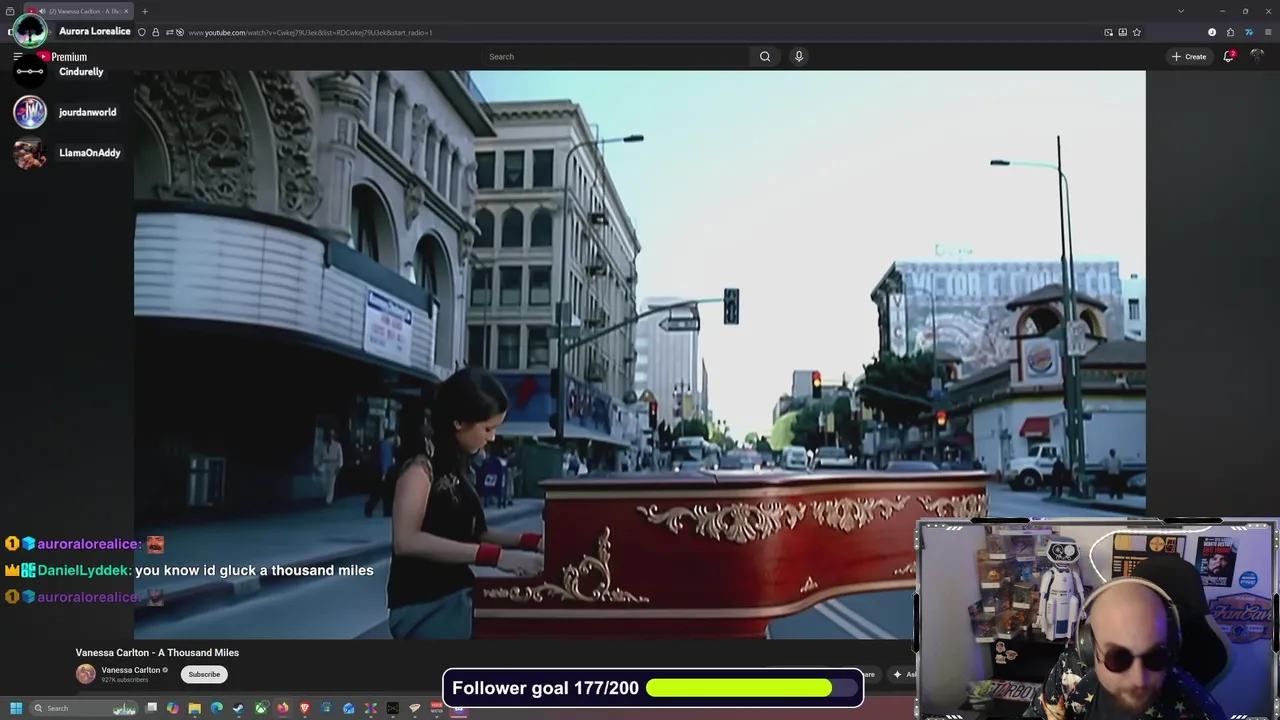1280x720 pixels.
Task: Open the YouTube account avatar menu
Action: click(1259, 57)
